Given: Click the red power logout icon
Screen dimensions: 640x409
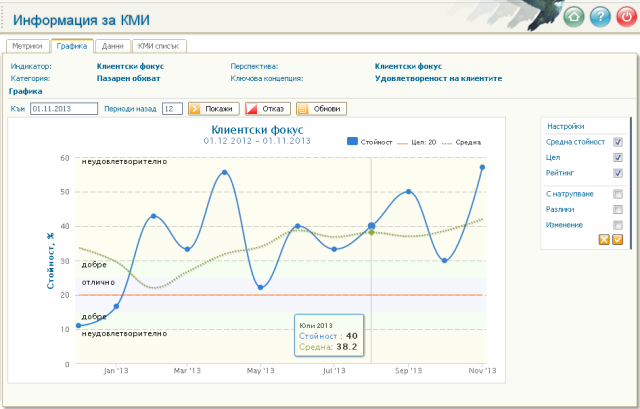Looking at the screenshot, I should tap(627, 17).
